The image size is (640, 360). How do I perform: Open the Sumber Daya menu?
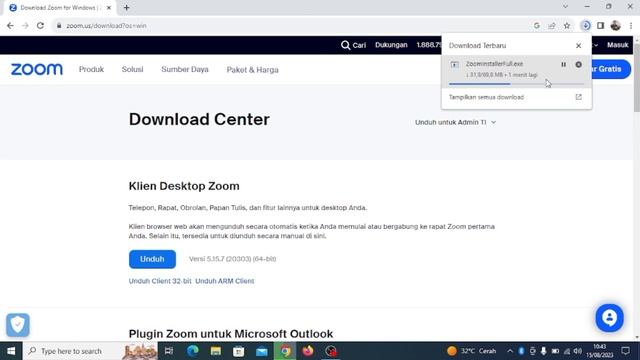pyautogui.click(x=185, y=69)
